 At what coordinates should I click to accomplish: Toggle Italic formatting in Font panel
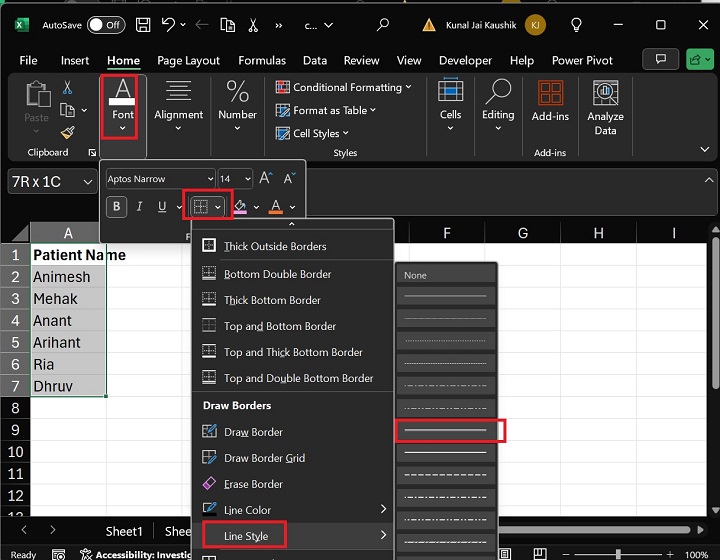coord(139,207)
